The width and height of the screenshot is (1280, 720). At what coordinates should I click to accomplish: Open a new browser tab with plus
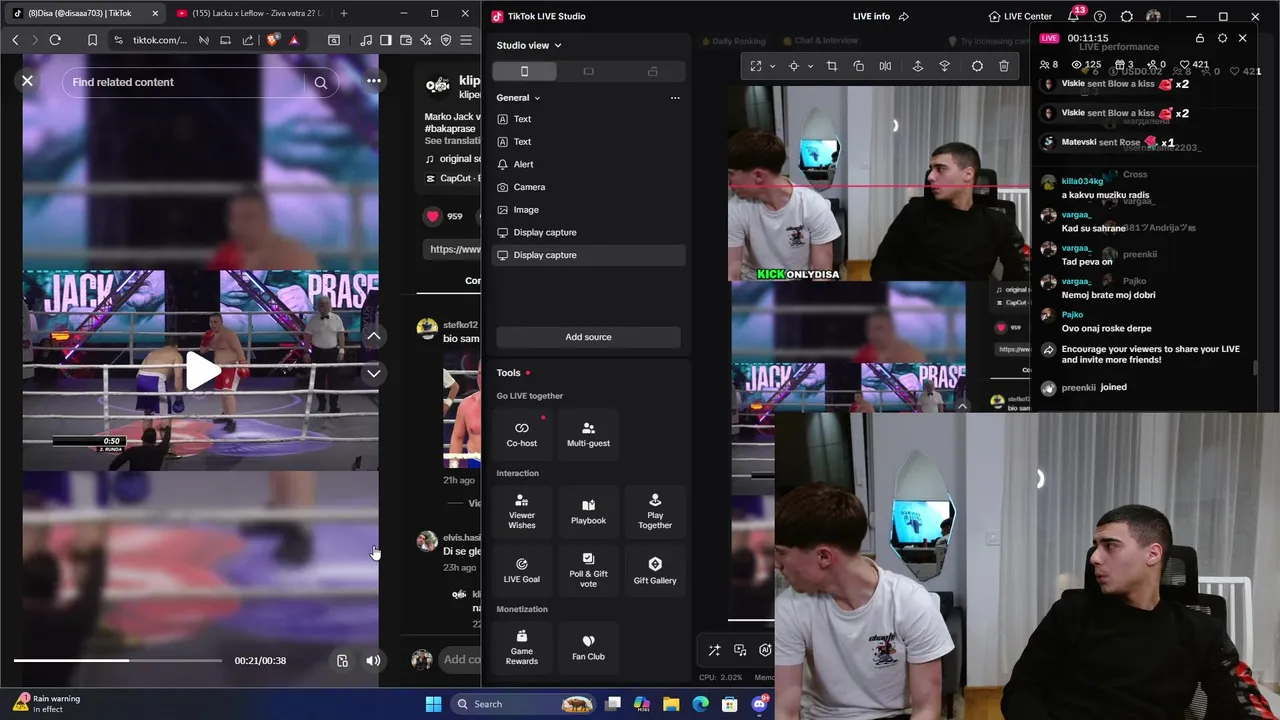pos(344,13)
